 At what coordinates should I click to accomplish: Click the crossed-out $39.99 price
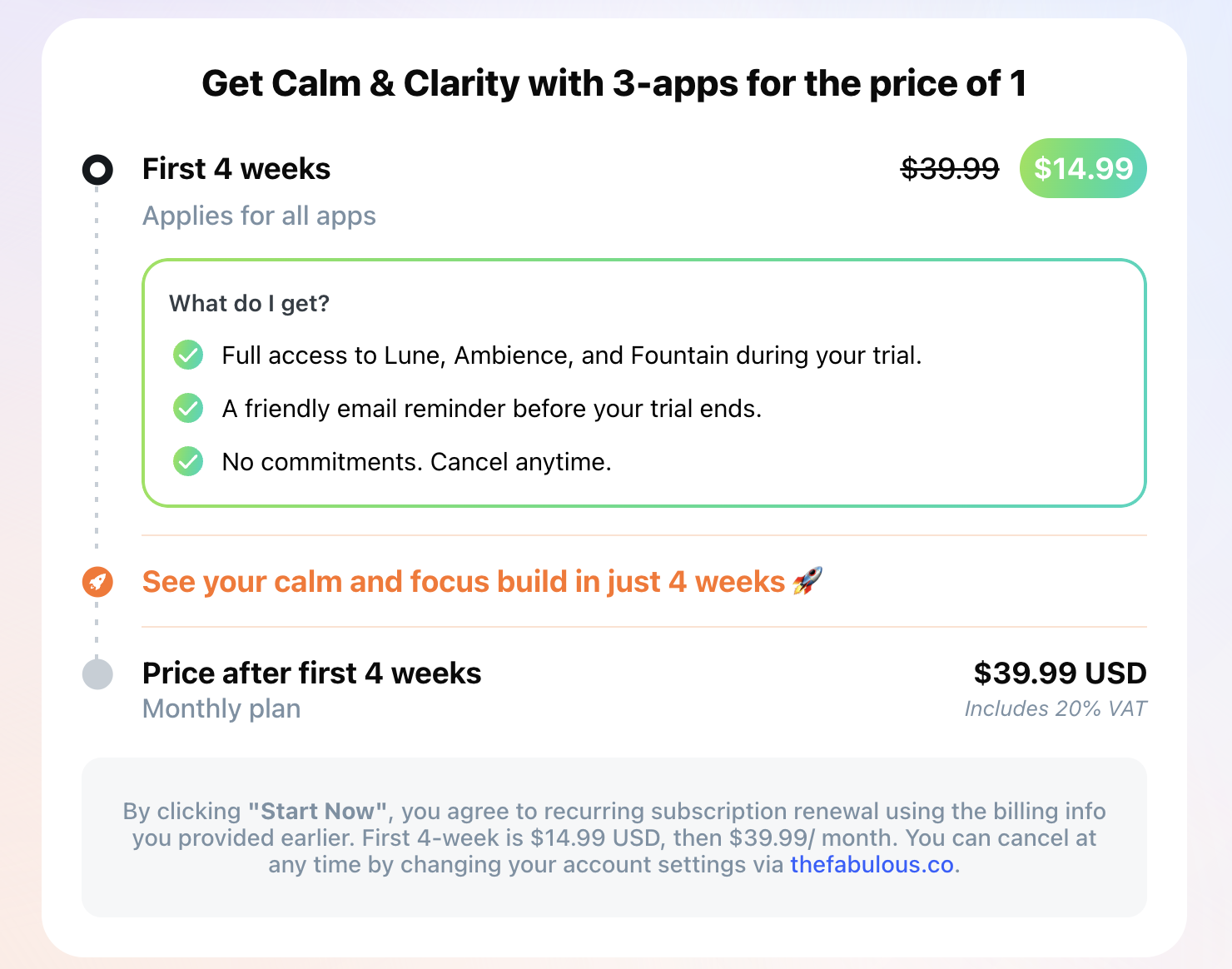pyautogui.click(x=950, y=169)
